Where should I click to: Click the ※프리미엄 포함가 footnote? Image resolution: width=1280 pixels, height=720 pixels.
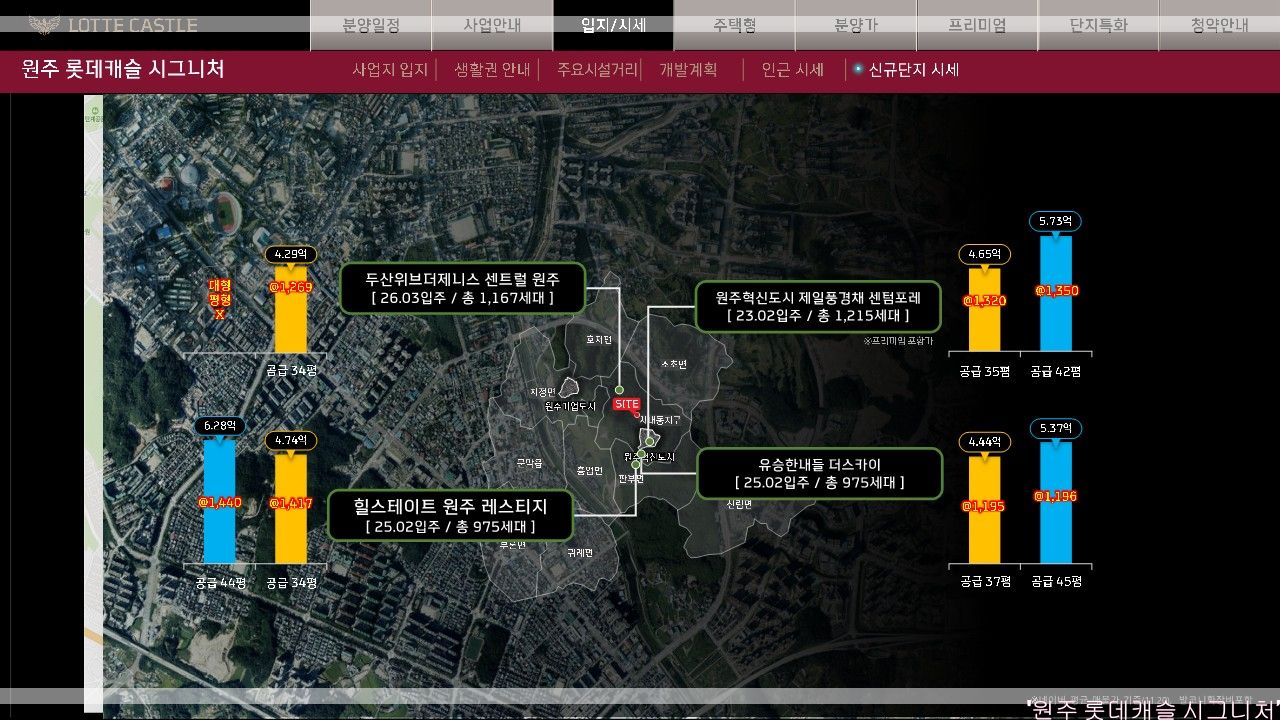pos(898,341)
